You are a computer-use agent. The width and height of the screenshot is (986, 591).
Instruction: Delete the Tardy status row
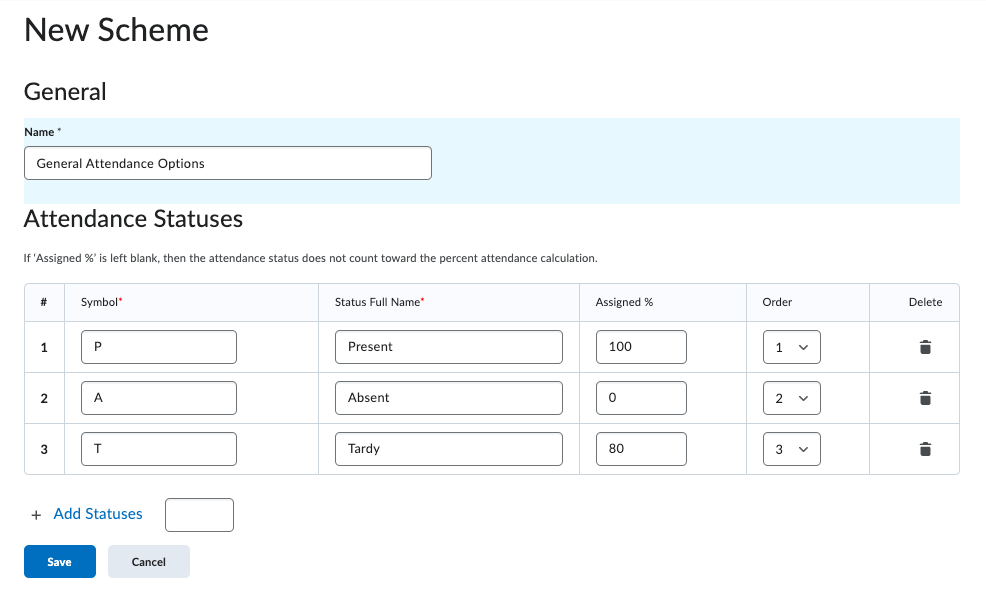point(925,449)
